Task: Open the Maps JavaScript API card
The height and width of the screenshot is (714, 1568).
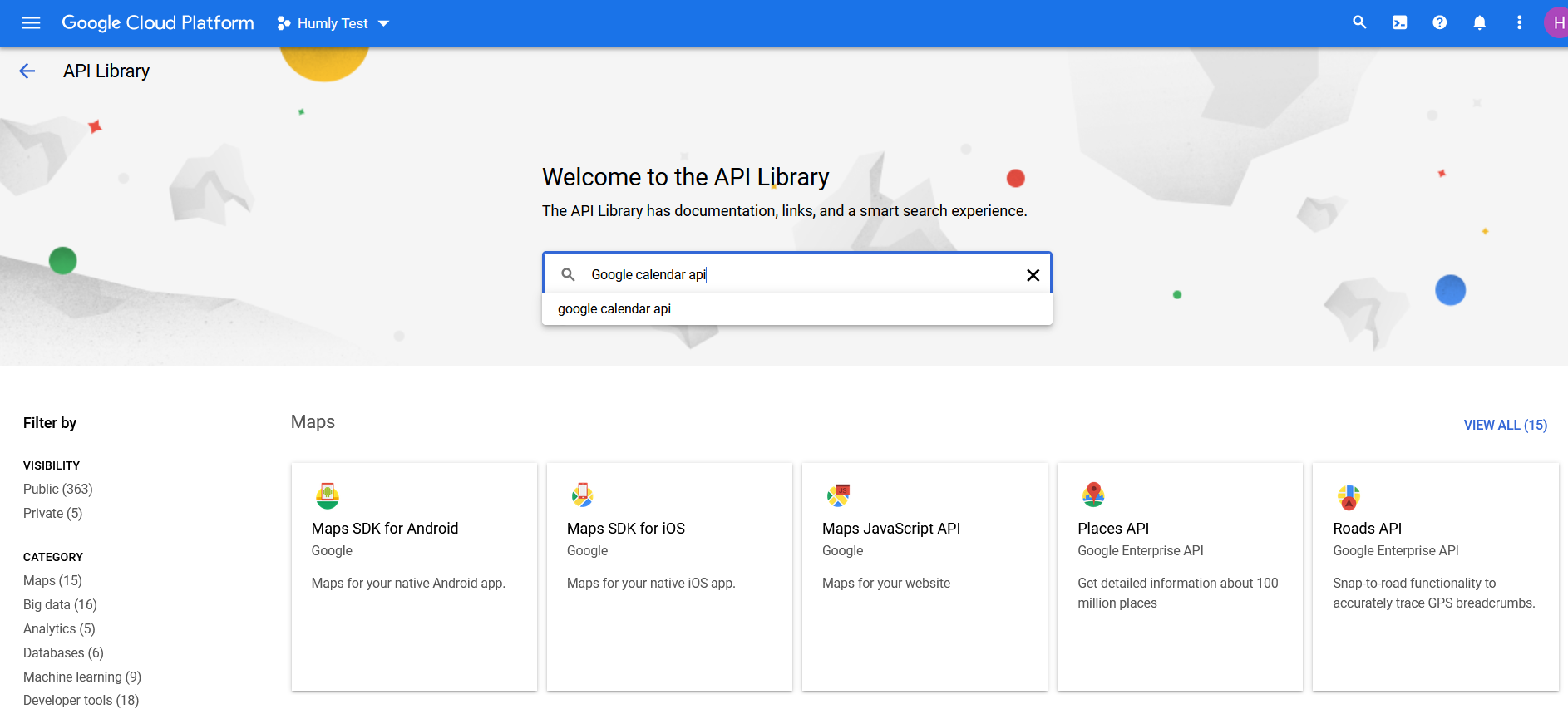Action: (x=925, y=577)
